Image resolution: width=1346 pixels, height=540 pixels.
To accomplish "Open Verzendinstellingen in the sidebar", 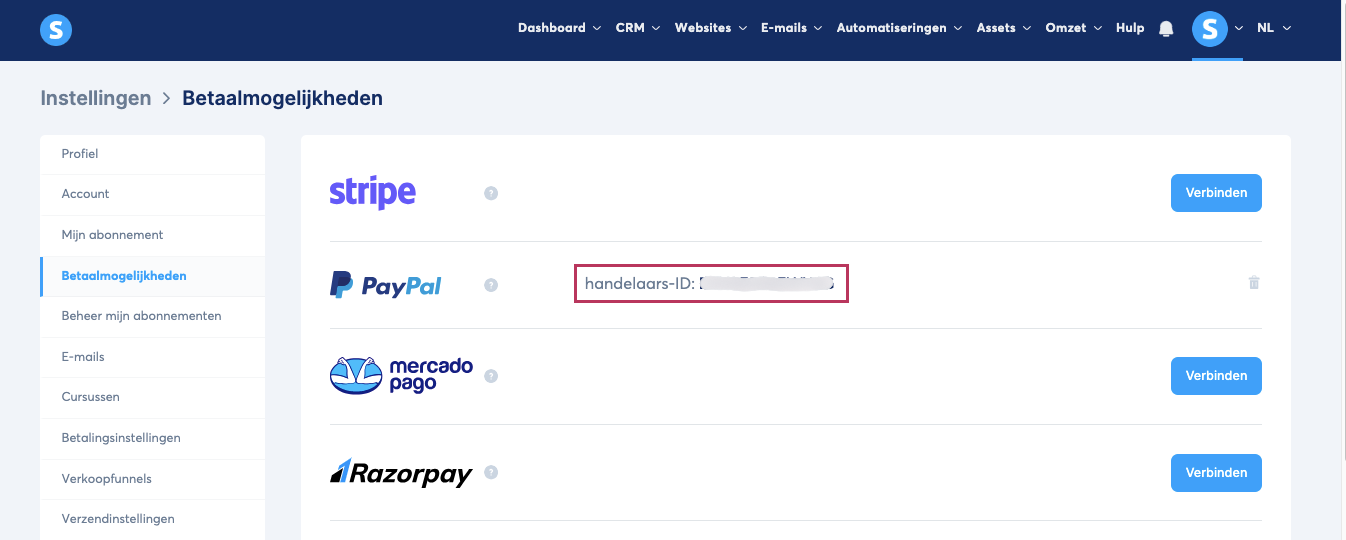I will pyautogui.click(x=152, y=519).
